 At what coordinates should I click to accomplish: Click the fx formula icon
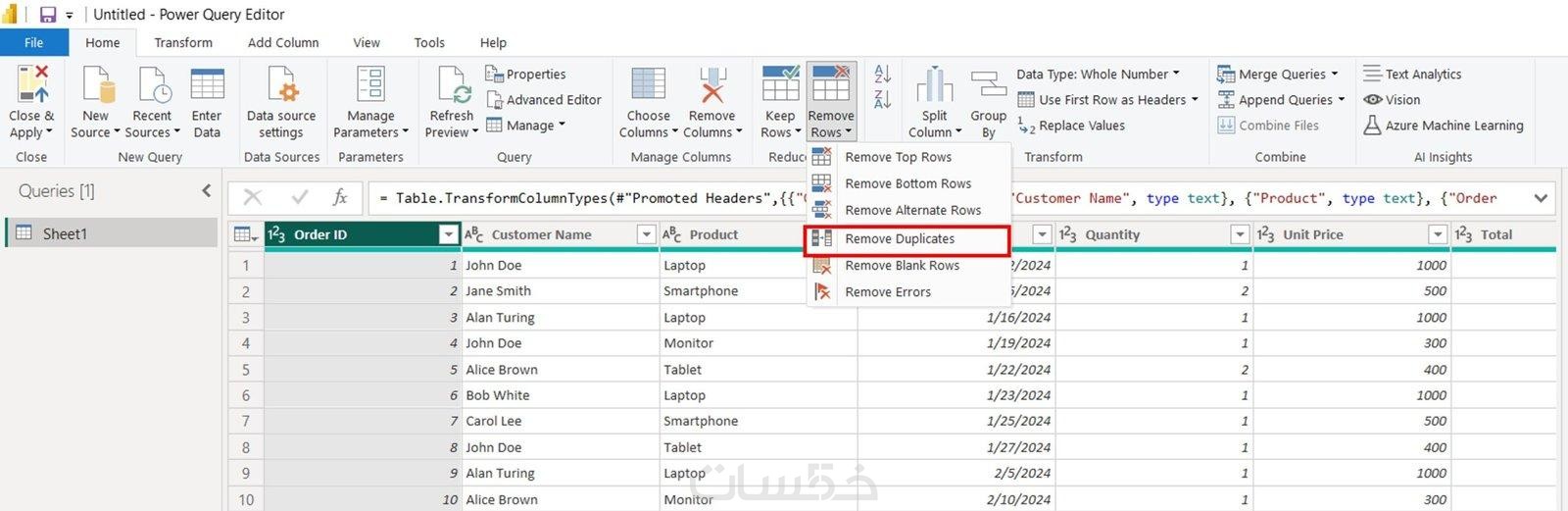(x=340, y=197)
